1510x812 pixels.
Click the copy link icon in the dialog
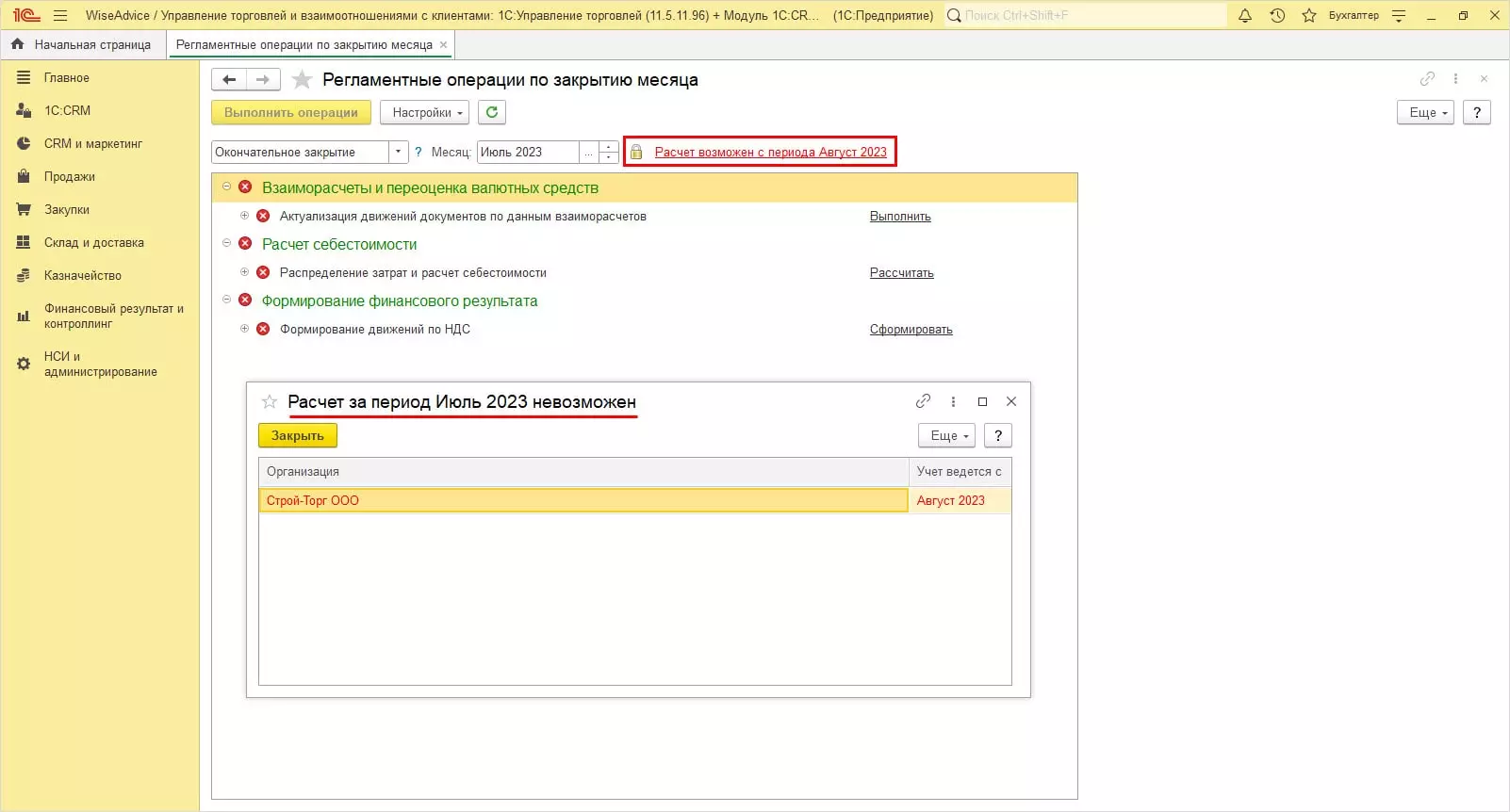(x=923, y=401)
